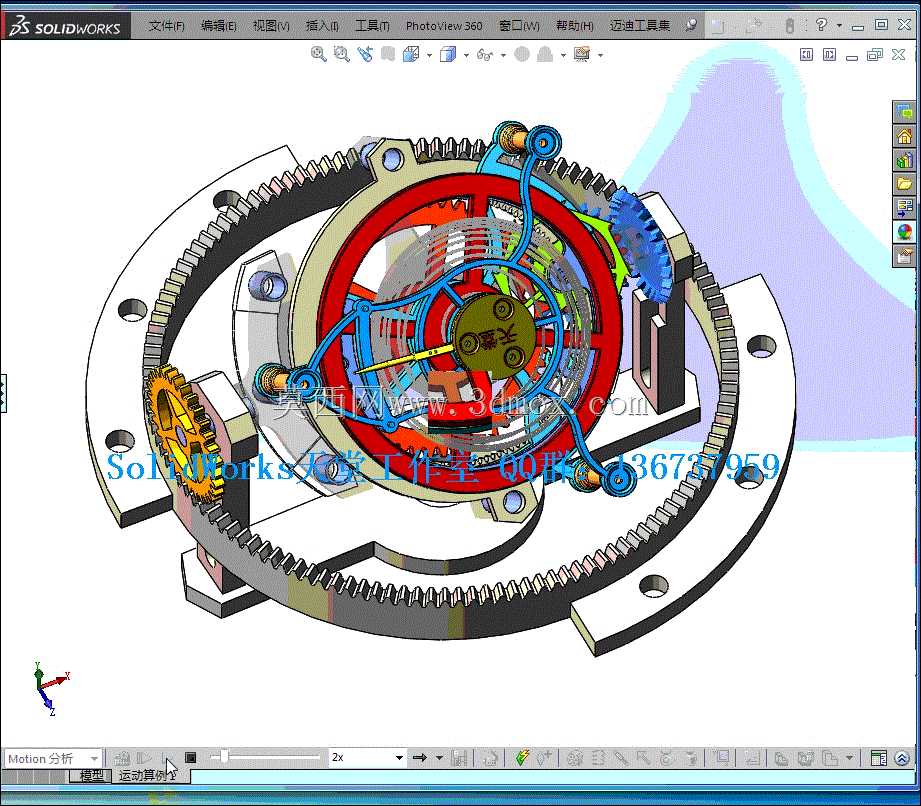This screenshot has width=921, height=806.
Task: Click the View Orientation cube icon
Action: tap(411, 55)
